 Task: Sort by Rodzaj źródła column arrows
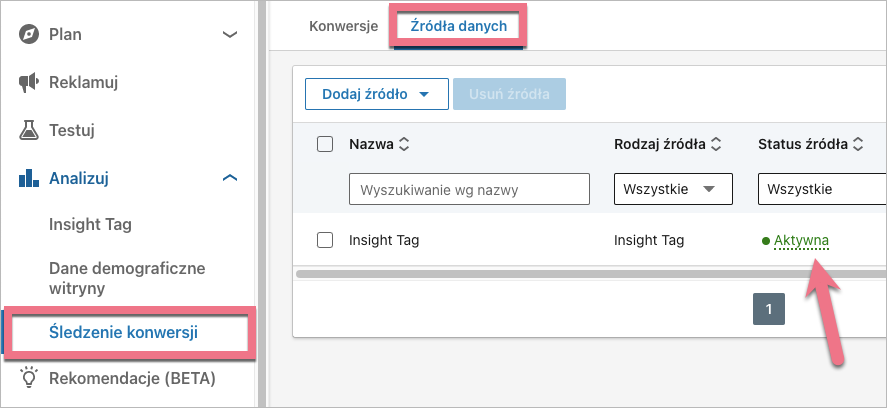pos(716,145)
